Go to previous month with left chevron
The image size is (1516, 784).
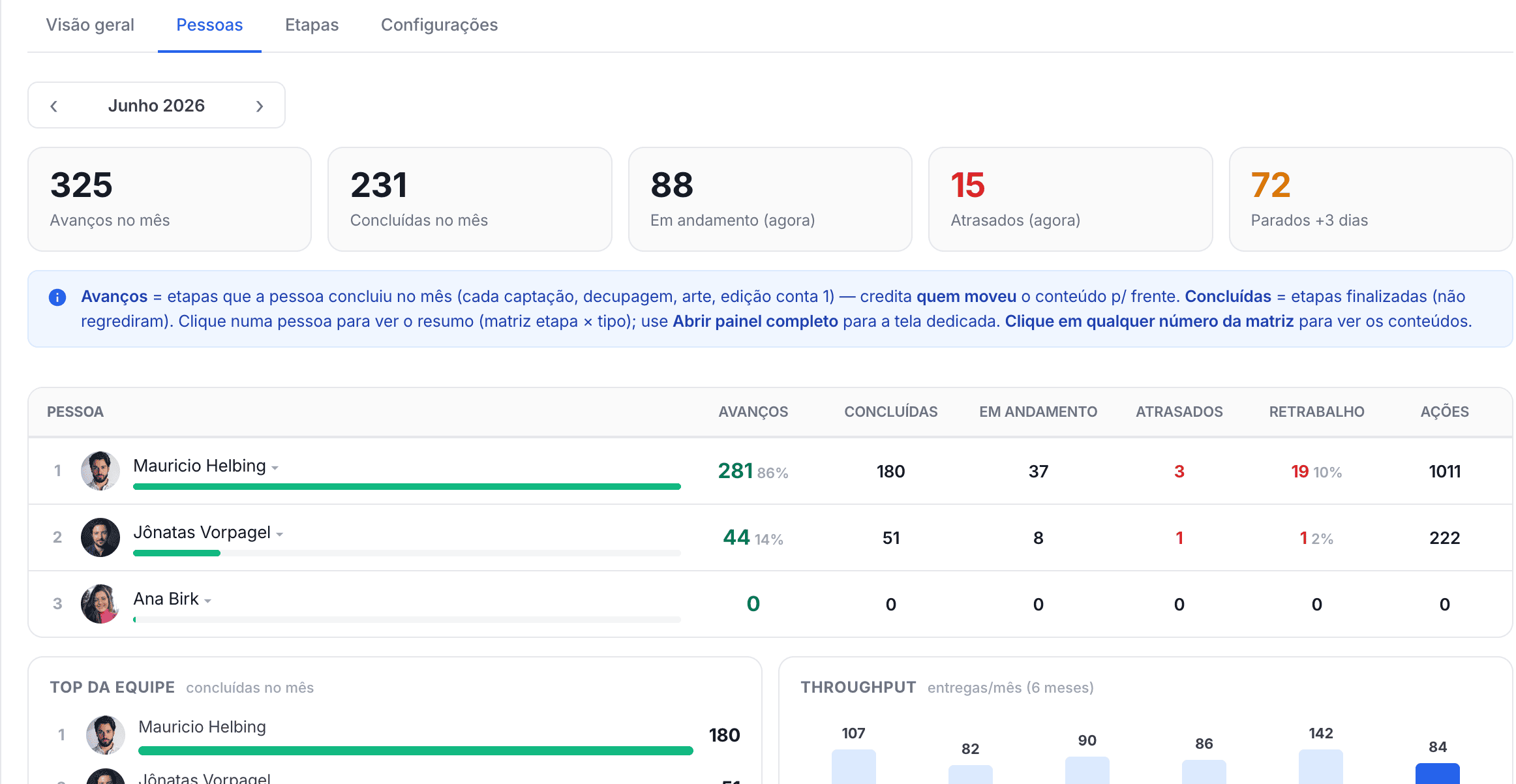[54, 106]
